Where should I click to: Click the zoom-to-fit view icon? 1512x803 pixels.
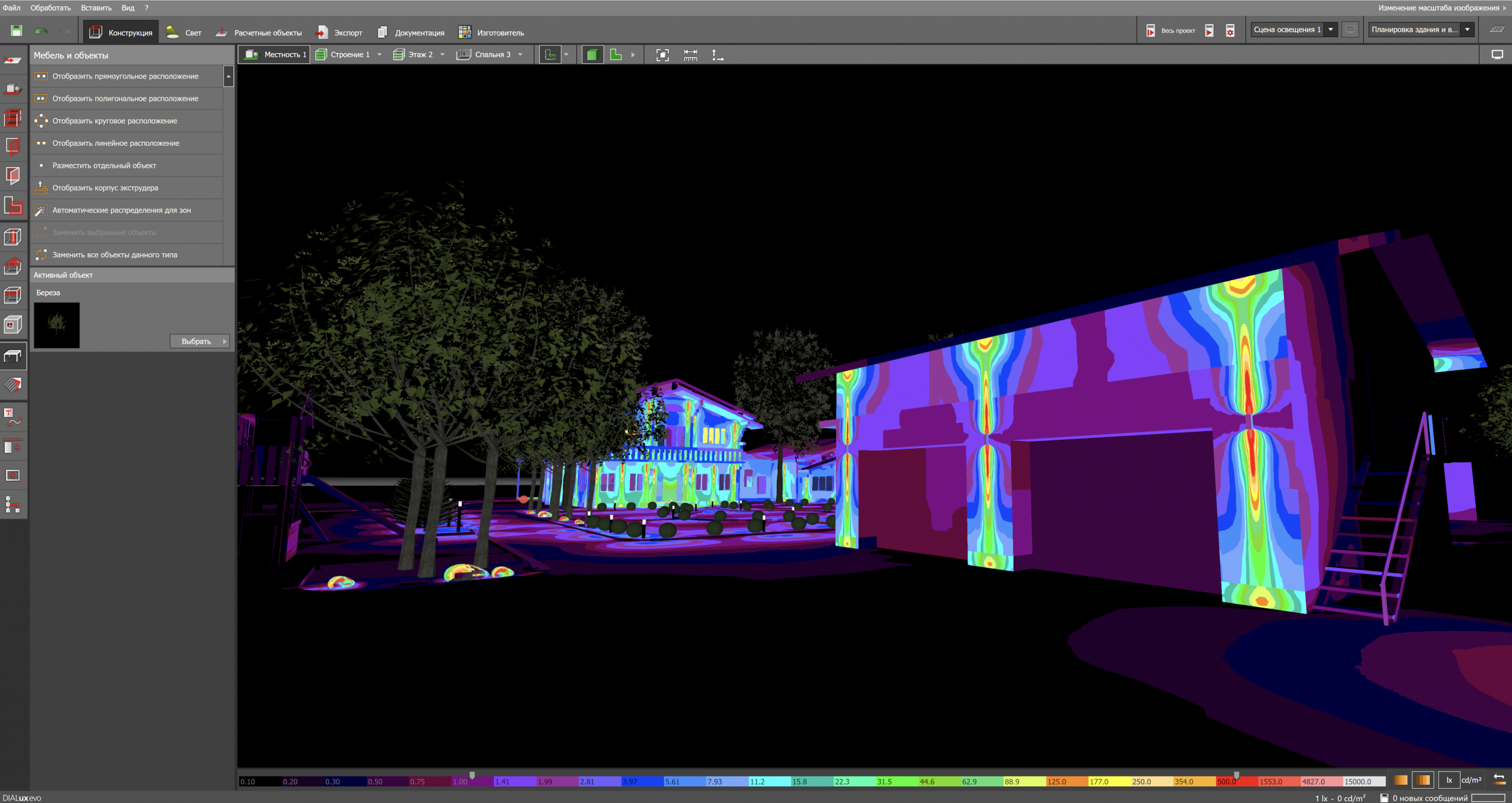(663, 55)
